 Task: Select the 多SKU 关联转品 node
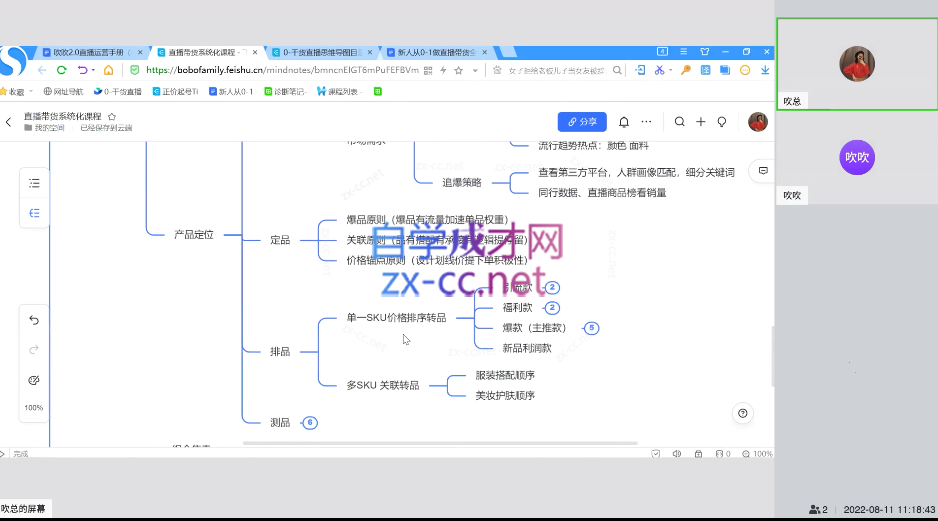pyautogui.click(x=383, y=385)
